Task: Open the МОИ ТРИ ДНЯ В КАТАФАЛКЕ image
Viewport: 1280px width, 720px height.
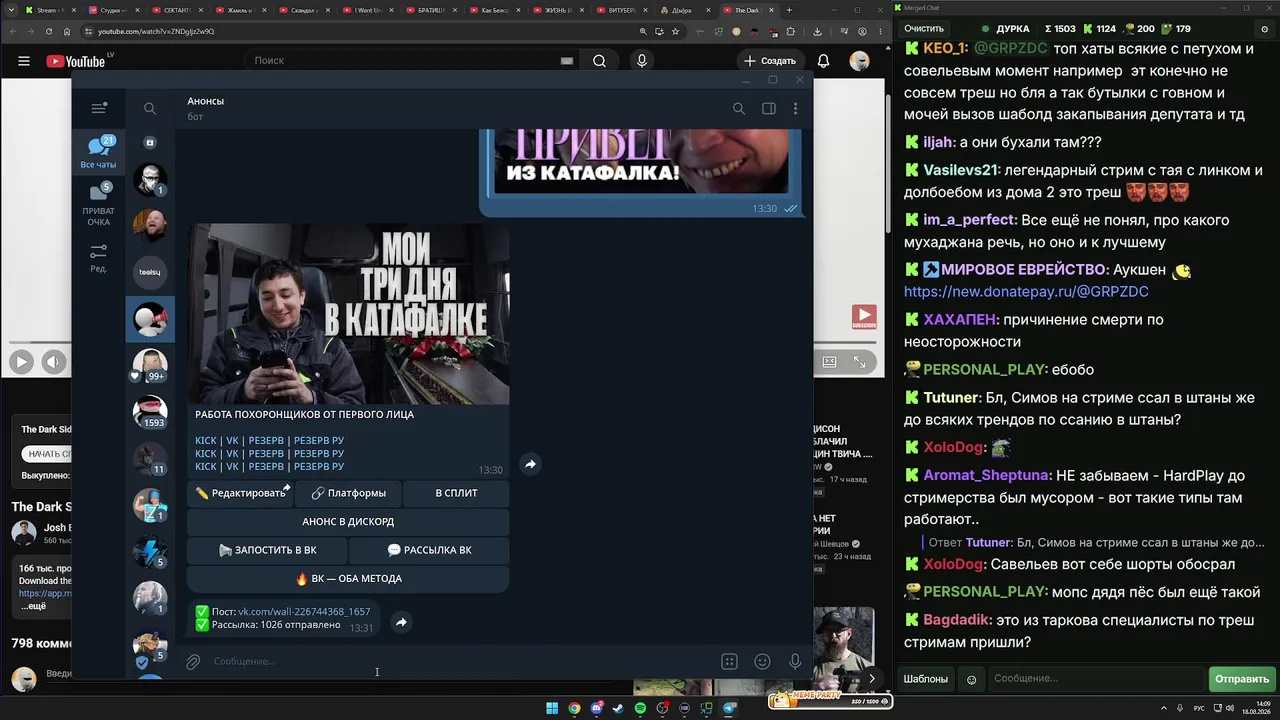Action: [348, 314]
